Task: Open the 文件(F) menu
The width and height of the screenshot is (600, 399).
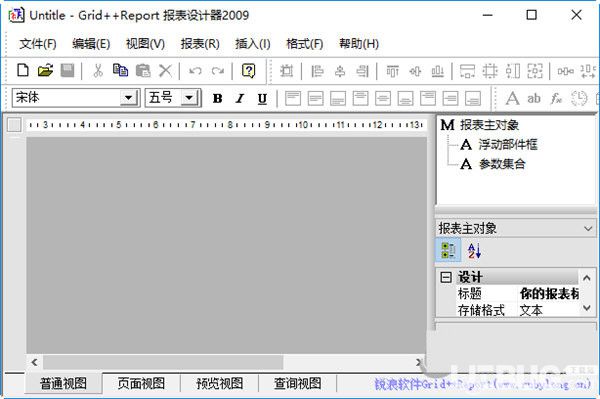Action: click(38, 44)
